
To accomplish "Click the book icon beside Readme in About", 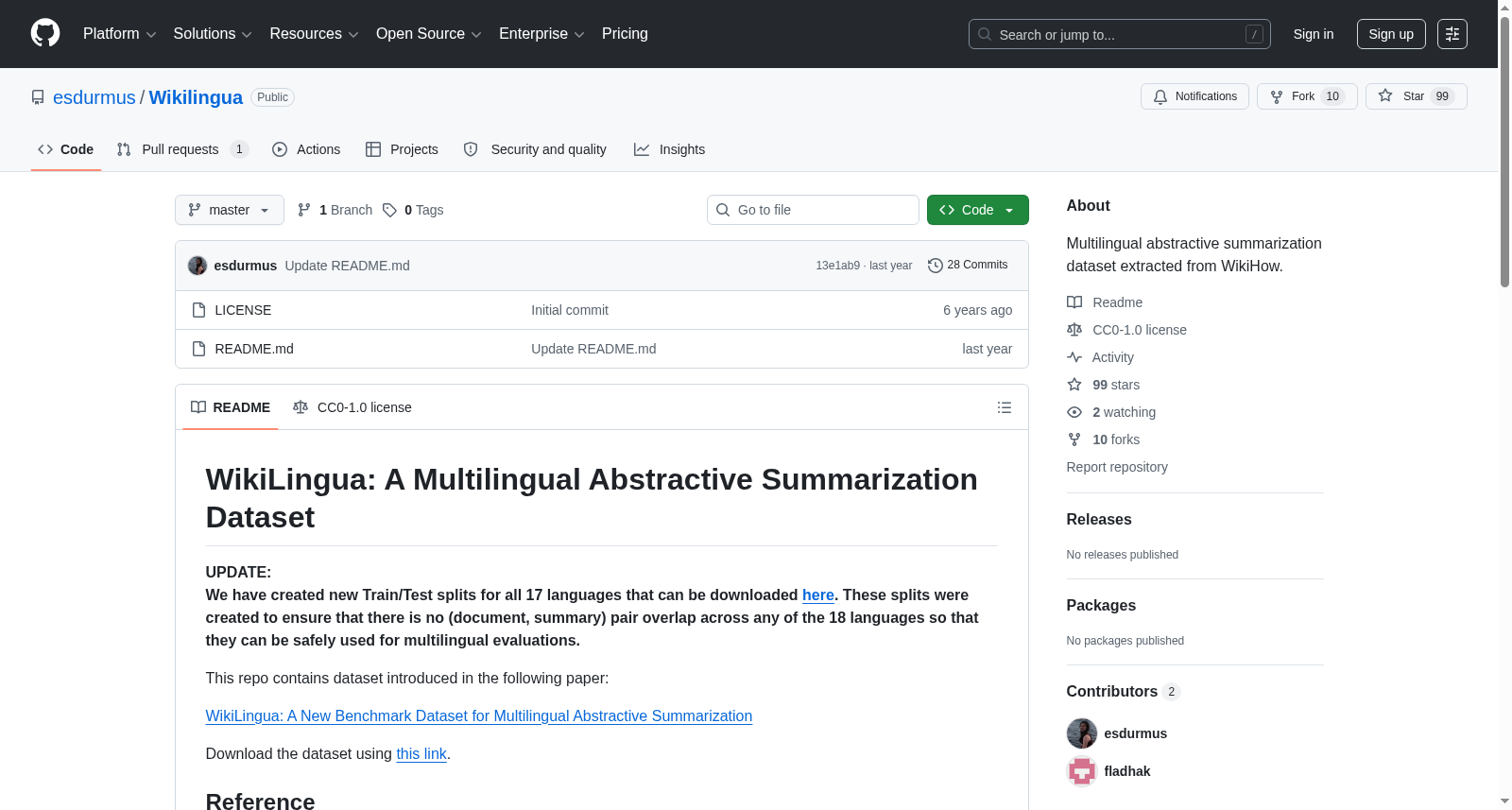I will point(1074,302).
